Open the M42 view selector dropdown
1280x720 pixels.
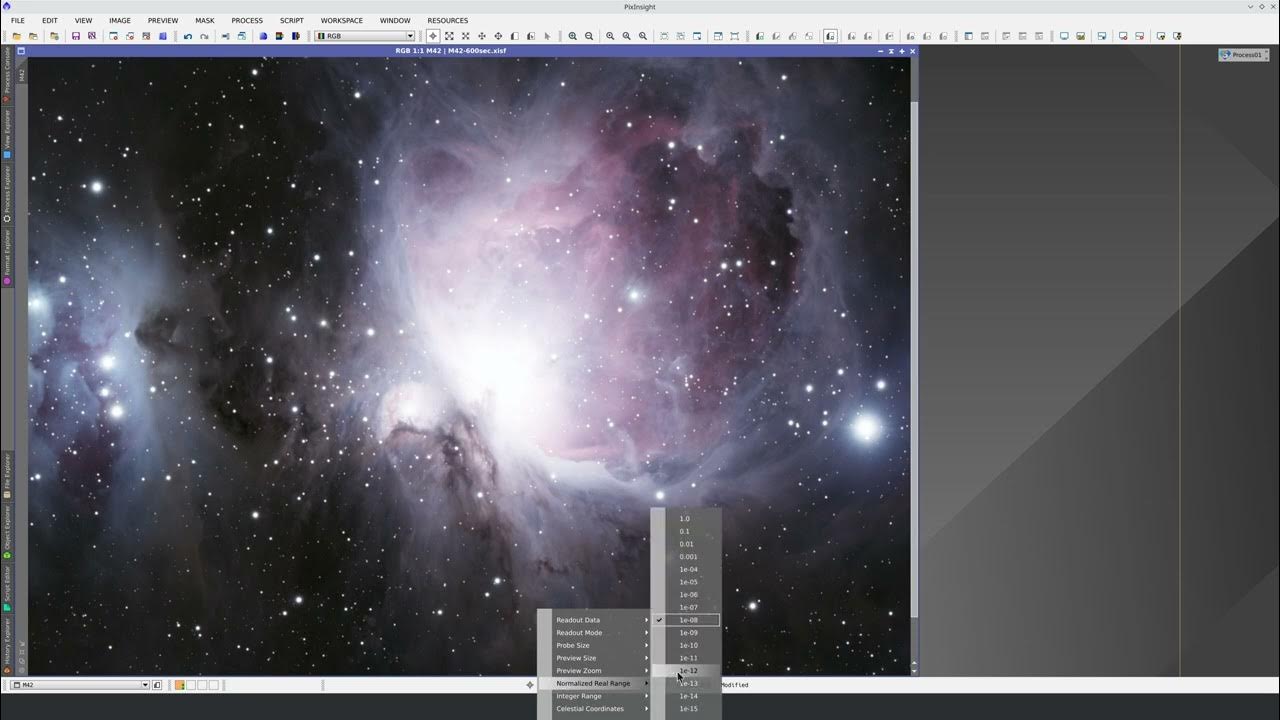[x=79, y=685]
